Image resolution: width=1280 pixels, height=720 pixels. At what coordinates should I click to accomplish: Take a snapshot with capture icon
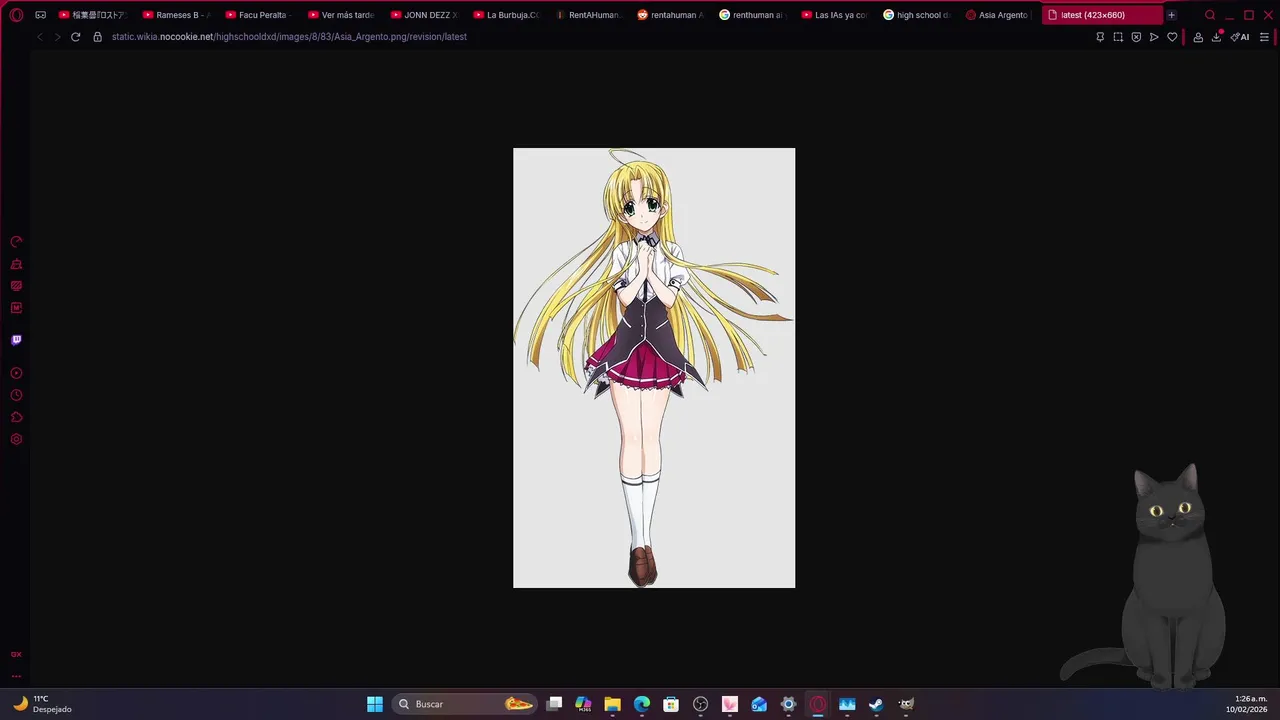coord(1118,37)
